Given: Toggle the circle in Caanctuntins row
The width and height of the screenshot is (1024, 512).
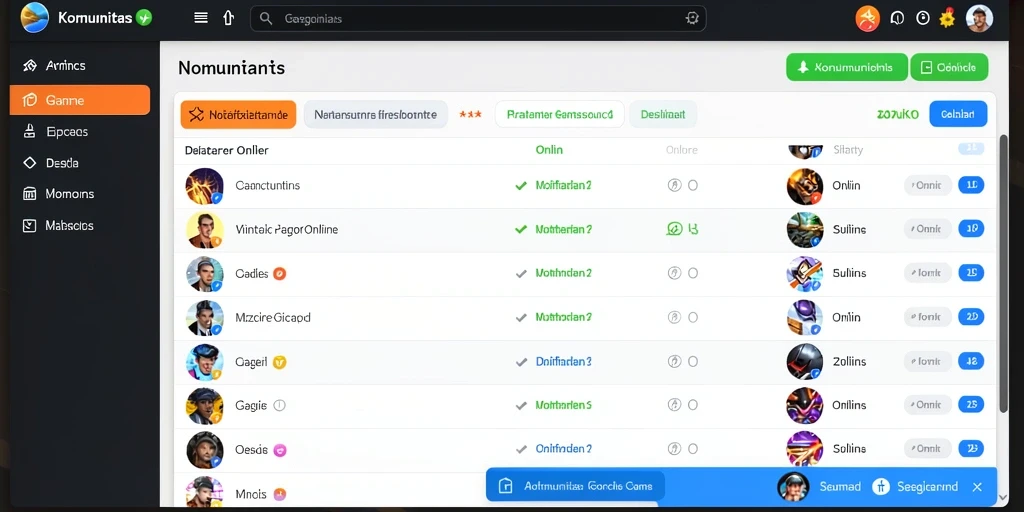Looking at the screenshot, I should pyautogui.click(x=693, y=185).
